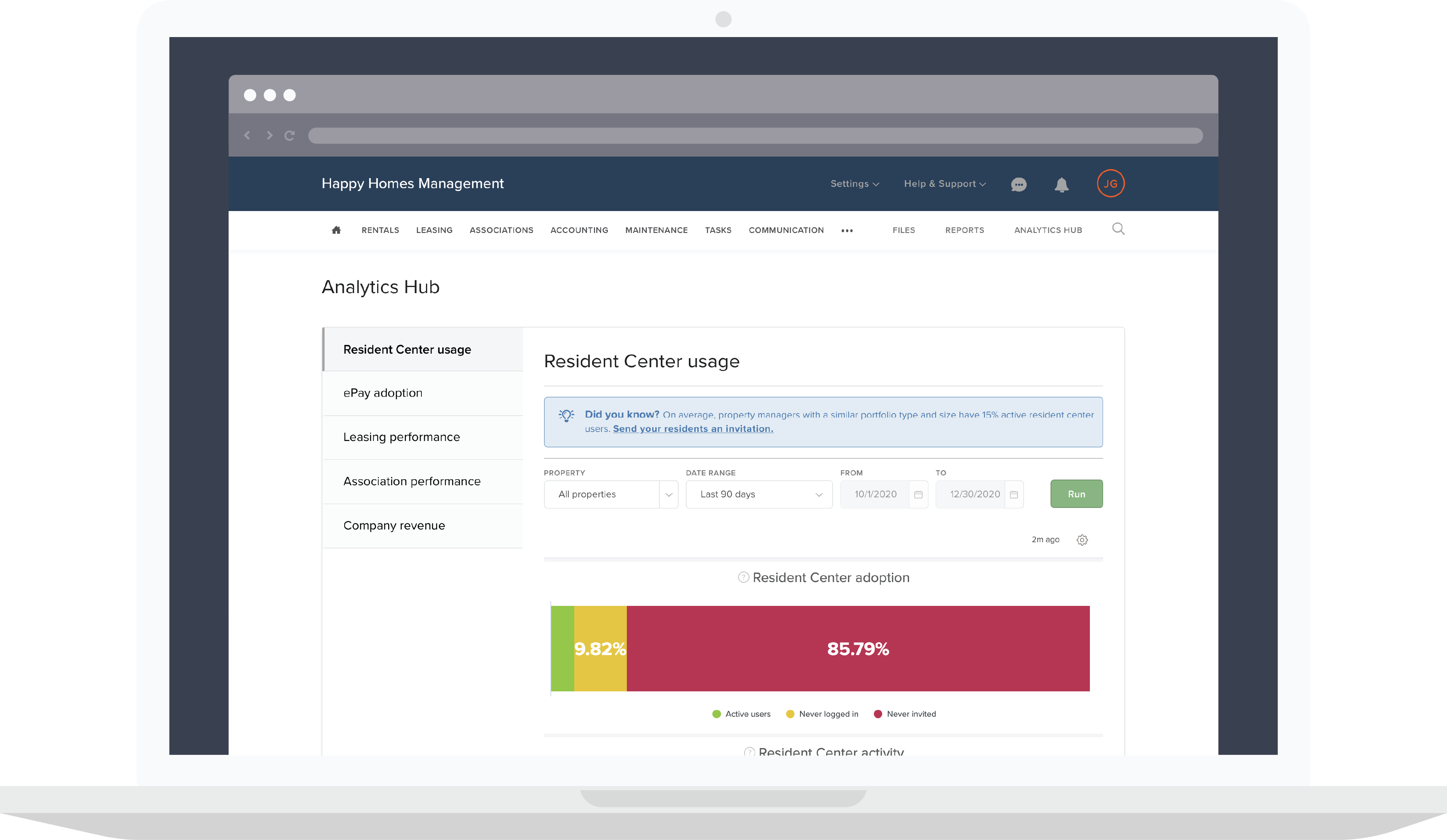Open the Leasing menu
1447x840 pixels.
pos(434,230)
